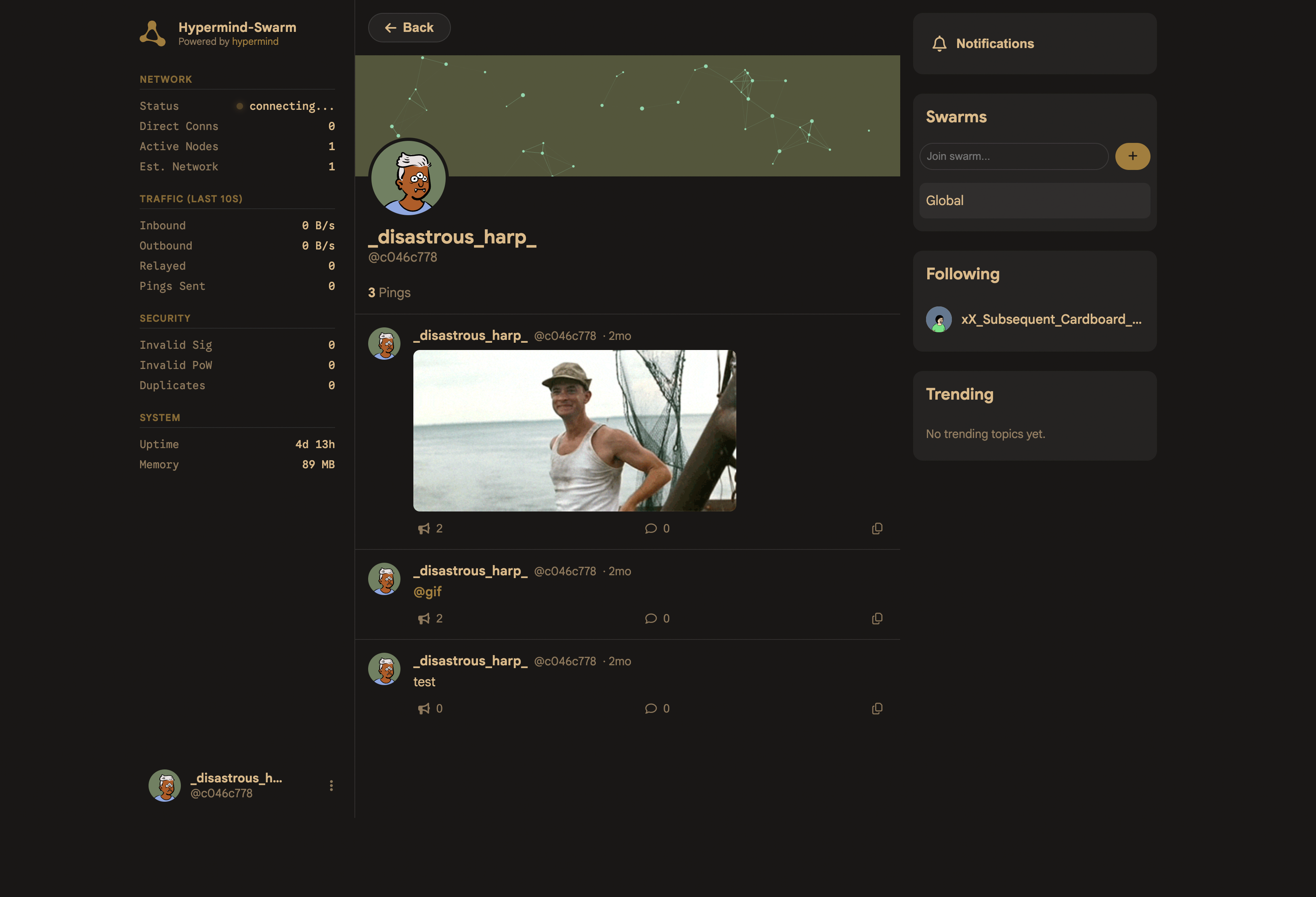Click the author avatar on the @gif ping

click(x=384, y=579)
